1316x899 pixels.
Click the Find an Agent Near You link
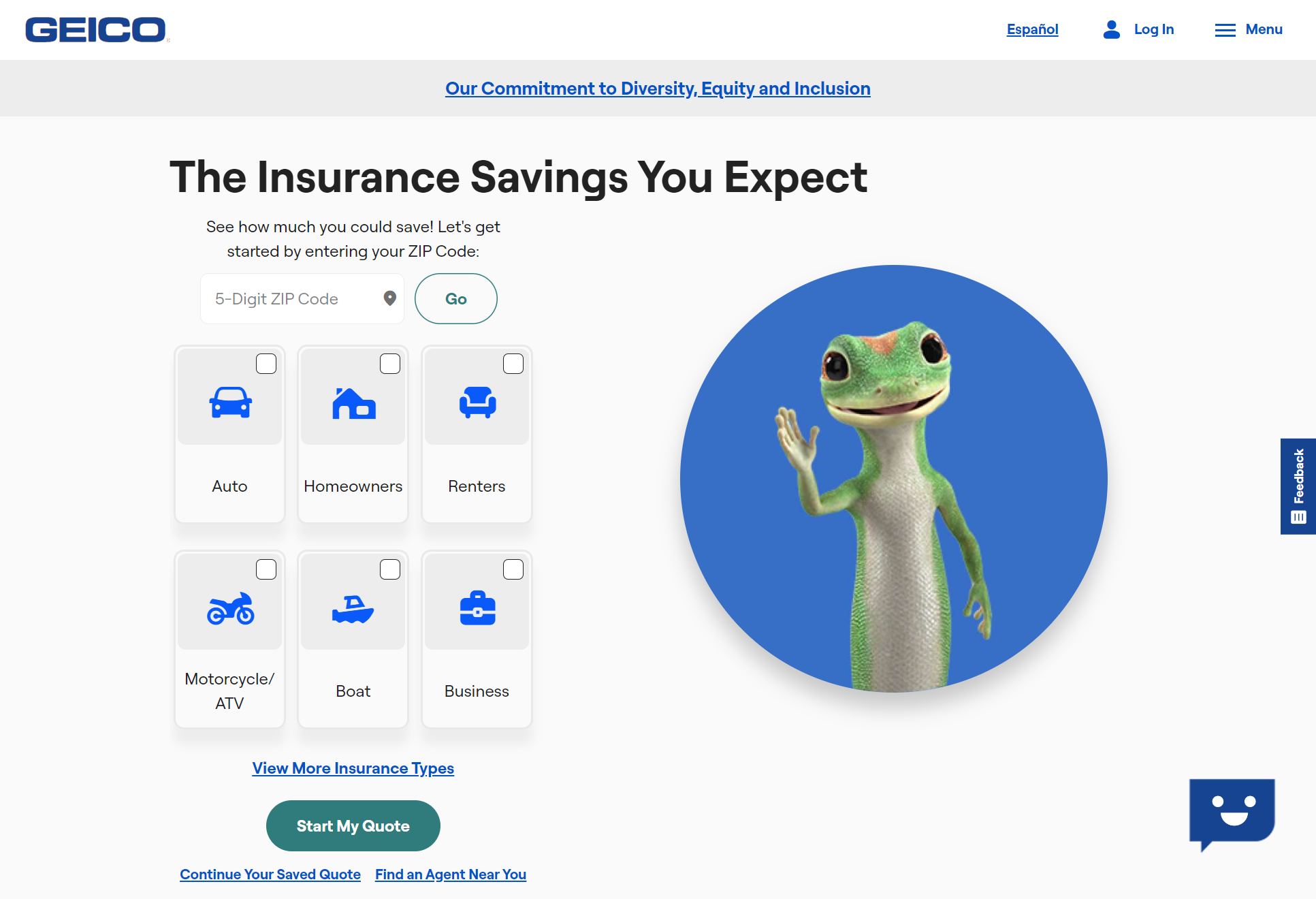(450, 873)
